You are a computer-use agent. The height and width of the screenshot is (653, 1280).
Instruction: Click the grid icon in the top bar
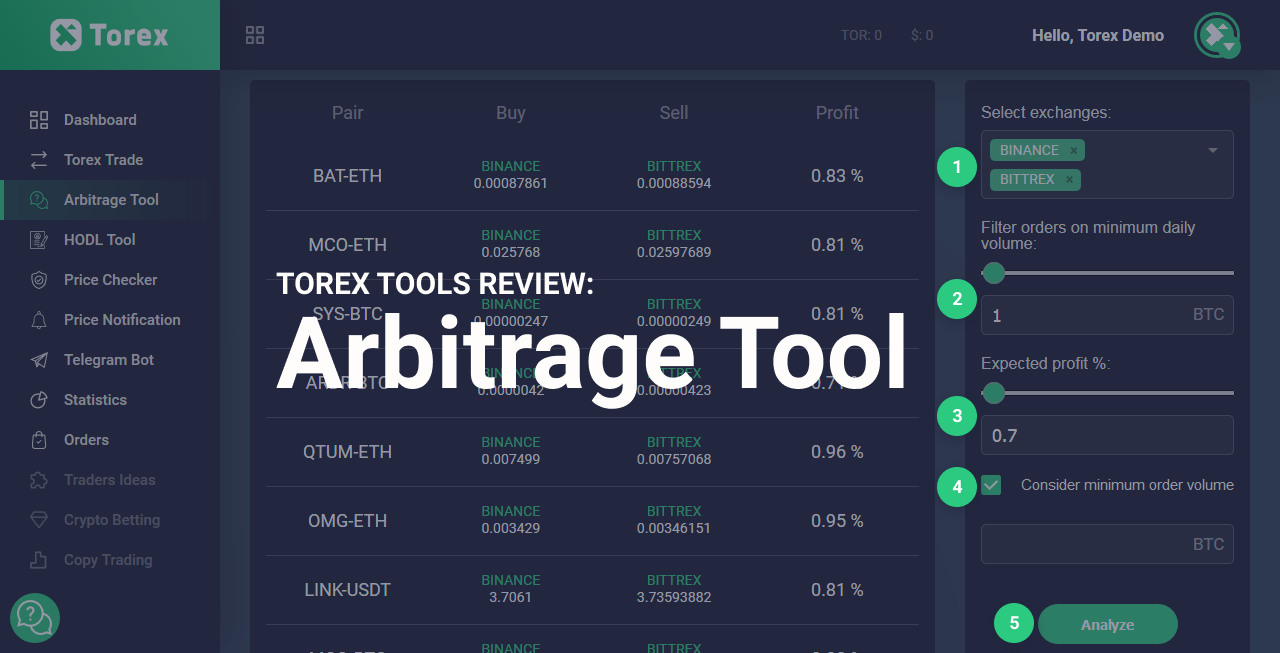[x=254, y=34]
